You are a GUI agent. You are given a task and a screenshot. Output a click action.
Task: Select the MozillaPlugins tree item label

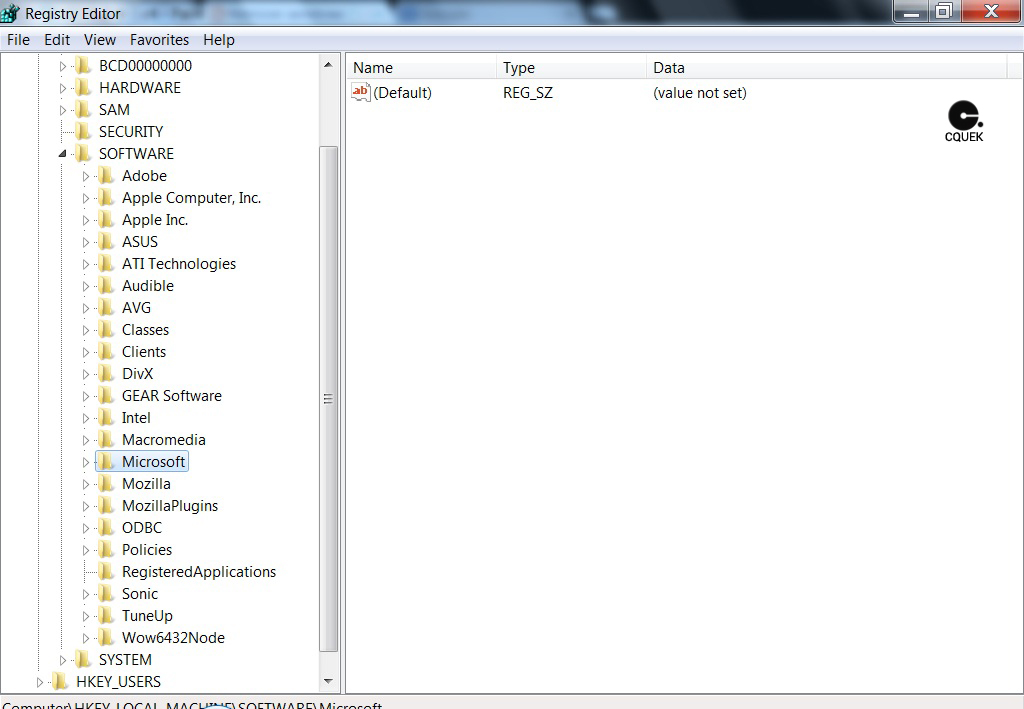coord(170,506)
